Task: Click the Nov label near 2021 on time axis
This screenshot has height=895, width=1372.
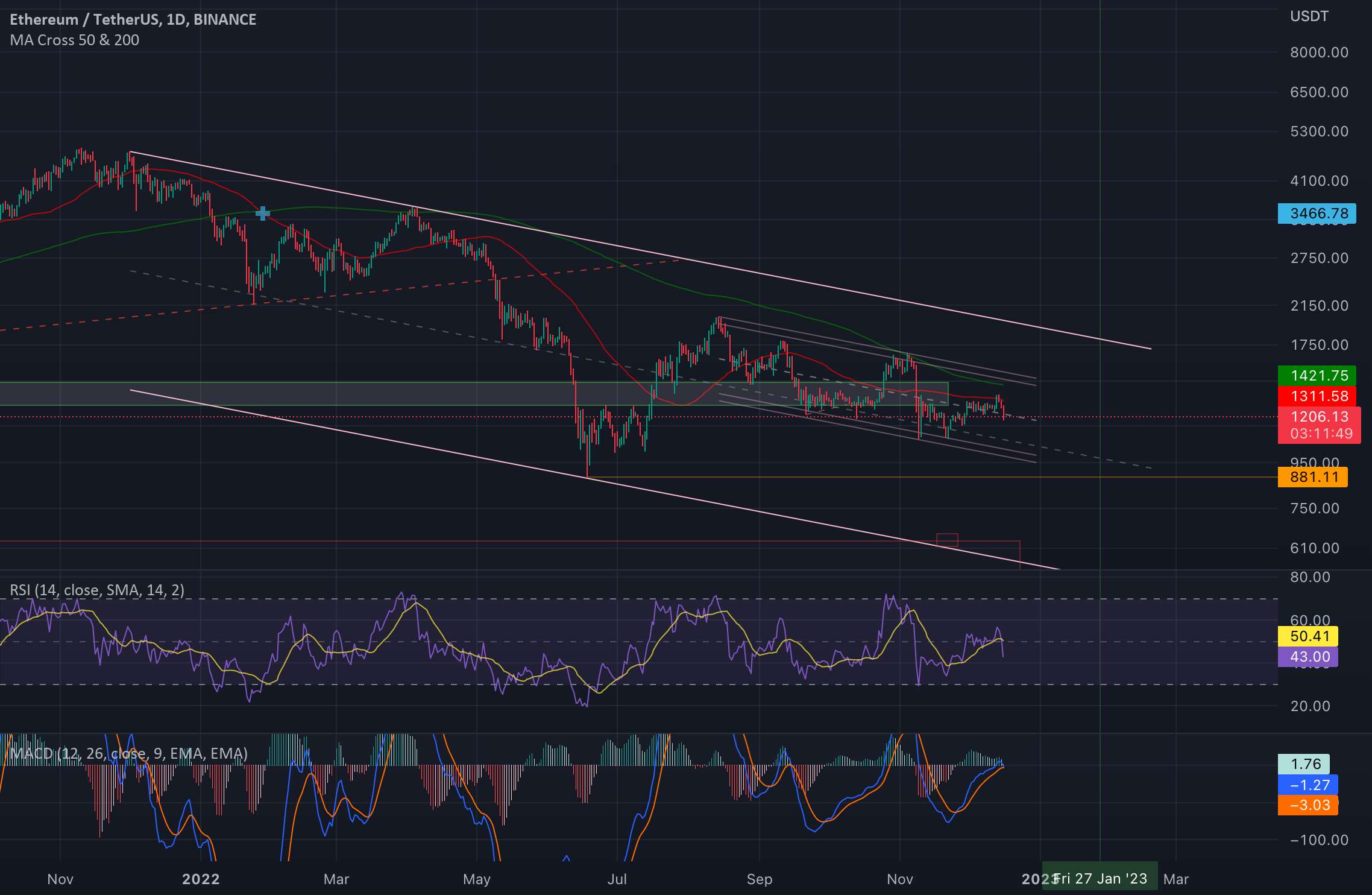Action: coord(60,879)
